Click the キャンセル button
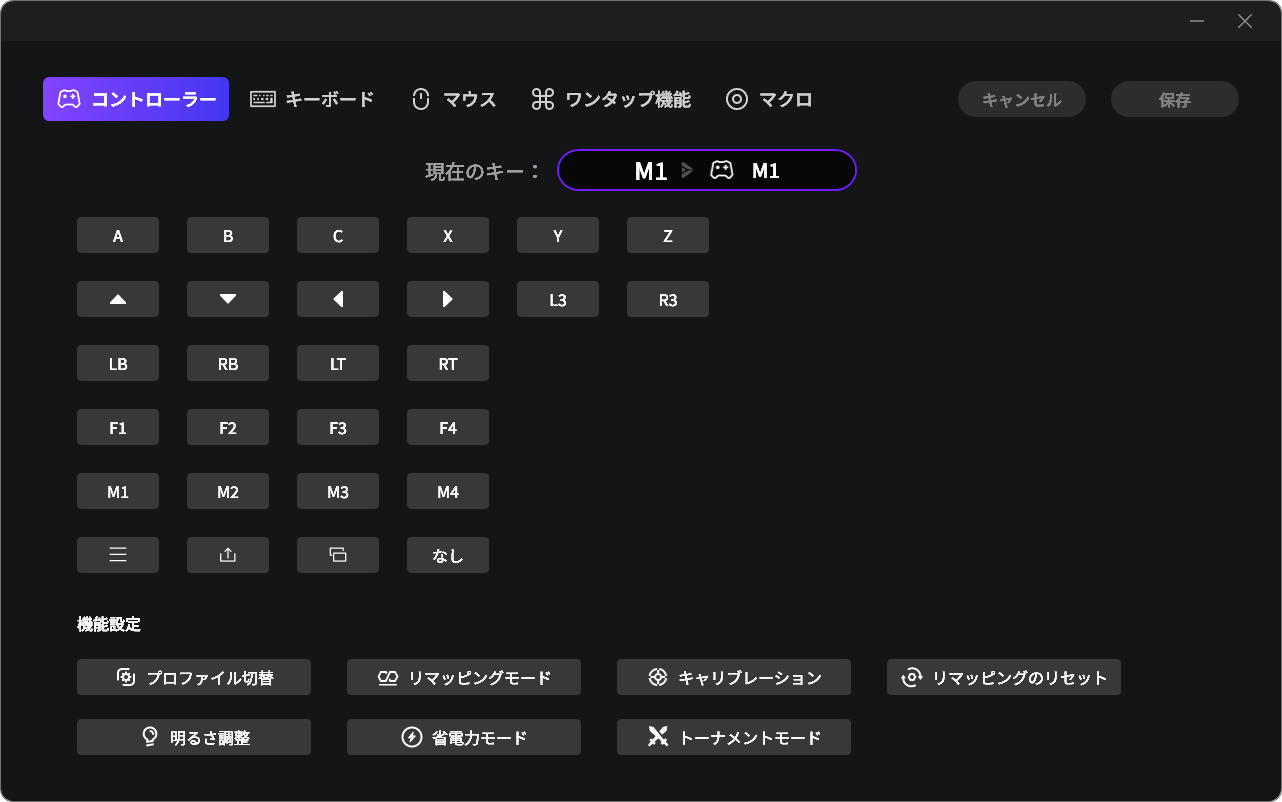 coord(1021,99)
